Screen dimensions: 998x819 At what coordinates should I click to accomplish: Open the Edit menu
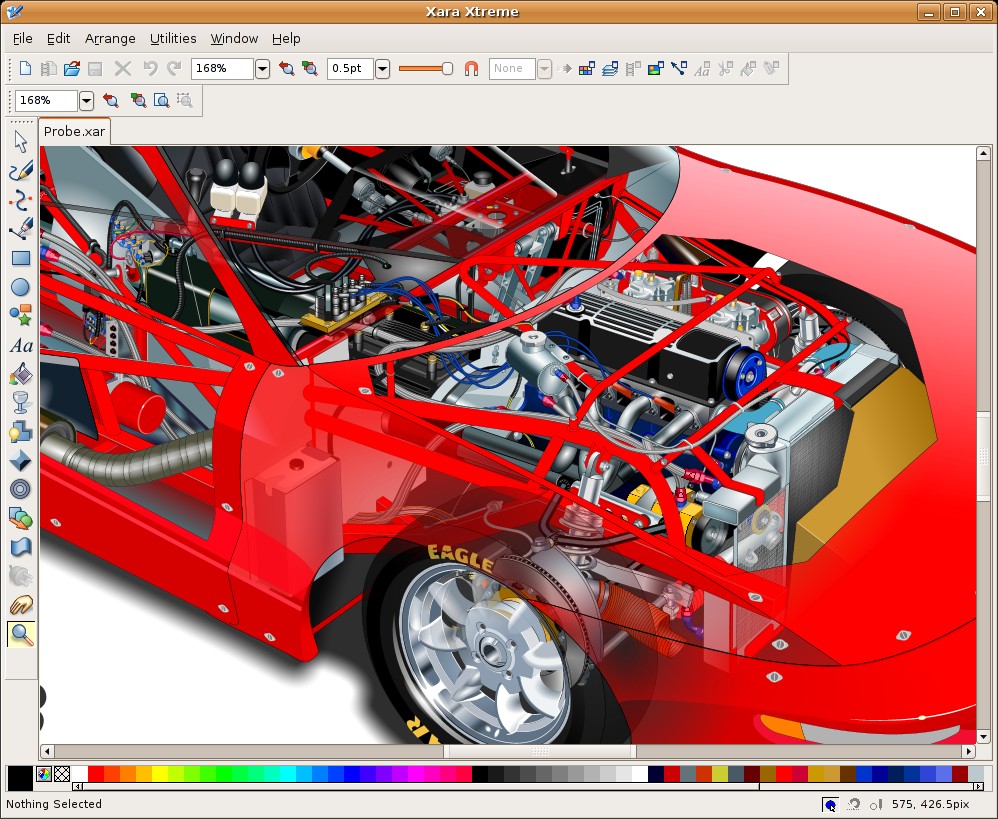coord(59,39)
